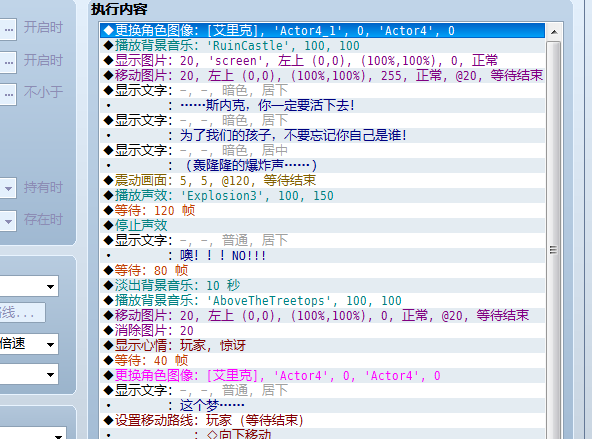The width and height of the screenshot is (592, 439).
Task: Select the text line 为了我们的孩子，不要忘记你自己是谁！
Action: (322, 136)
